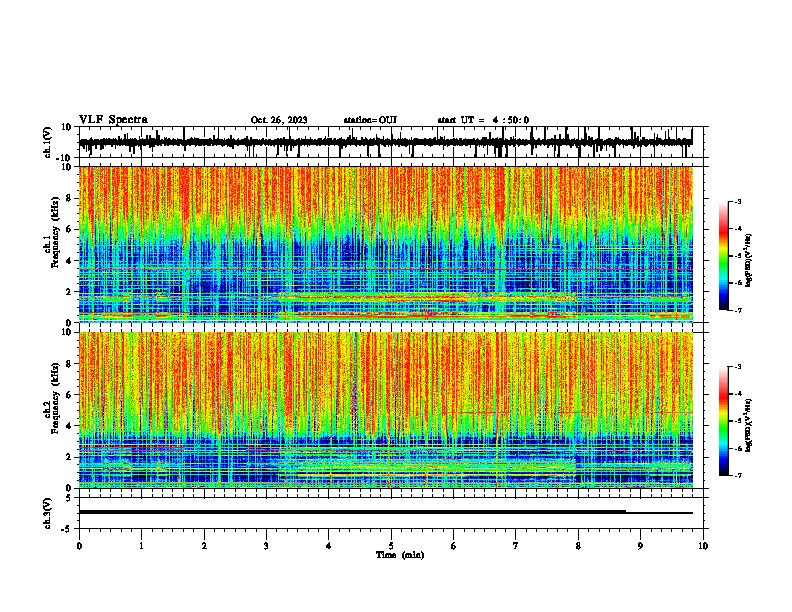Click the "Time (min)" axis label
The width and height of the screenshot is (792, 612).
pos(400,555)
